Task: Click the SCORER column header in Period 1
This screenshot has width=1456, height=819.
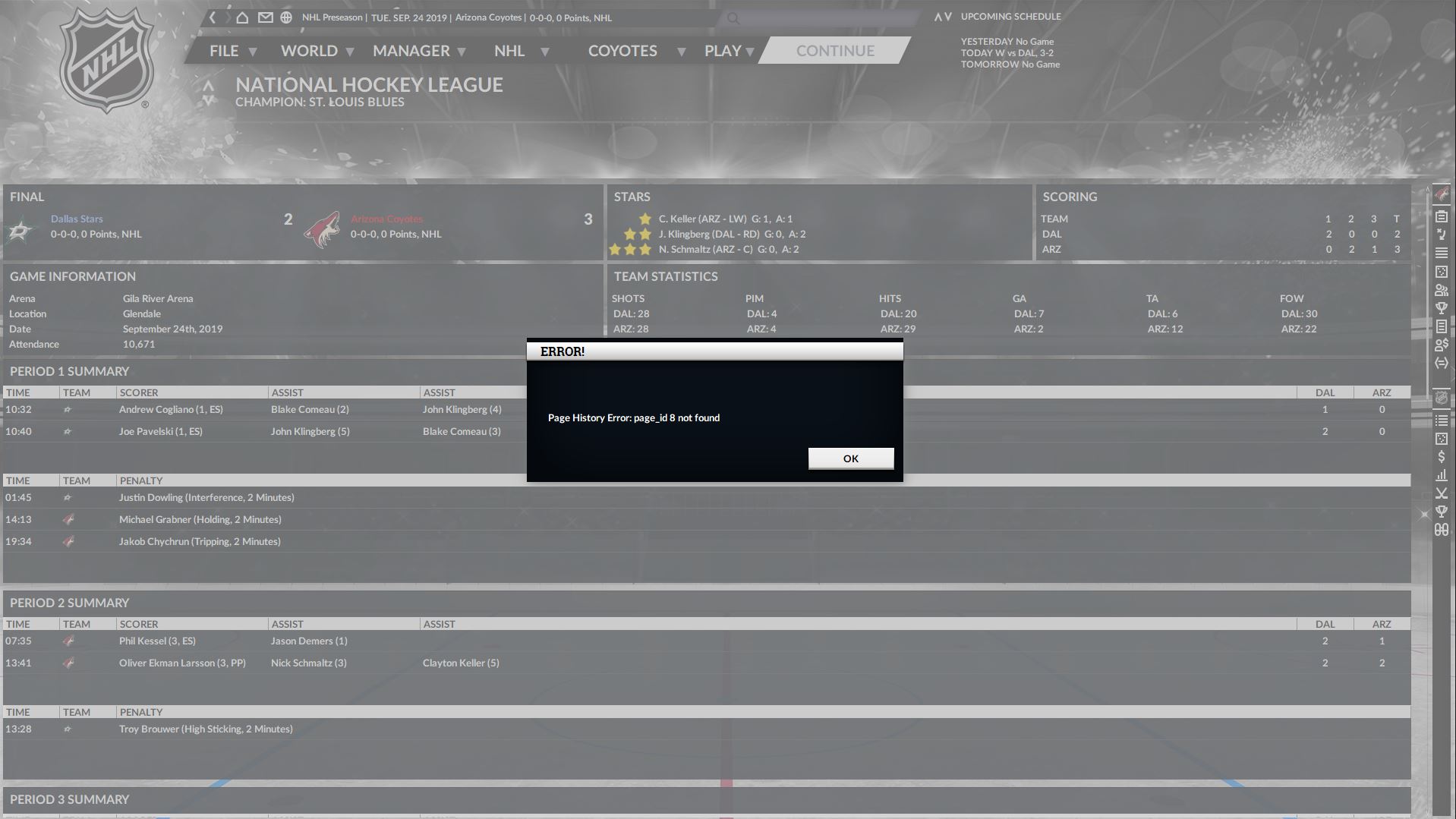Action: point(138,392)
